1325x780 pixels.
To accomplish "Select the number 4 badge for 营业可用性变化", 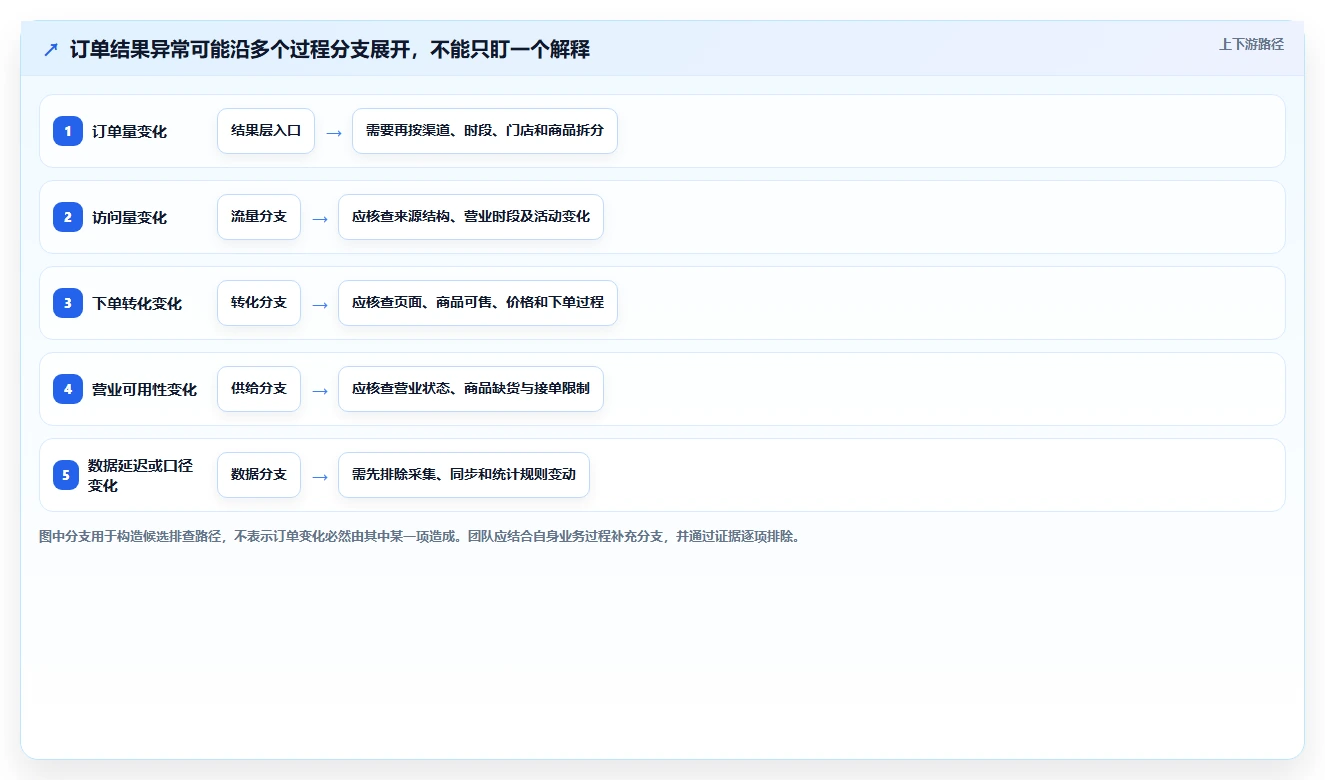I will (x=68, y=389).
